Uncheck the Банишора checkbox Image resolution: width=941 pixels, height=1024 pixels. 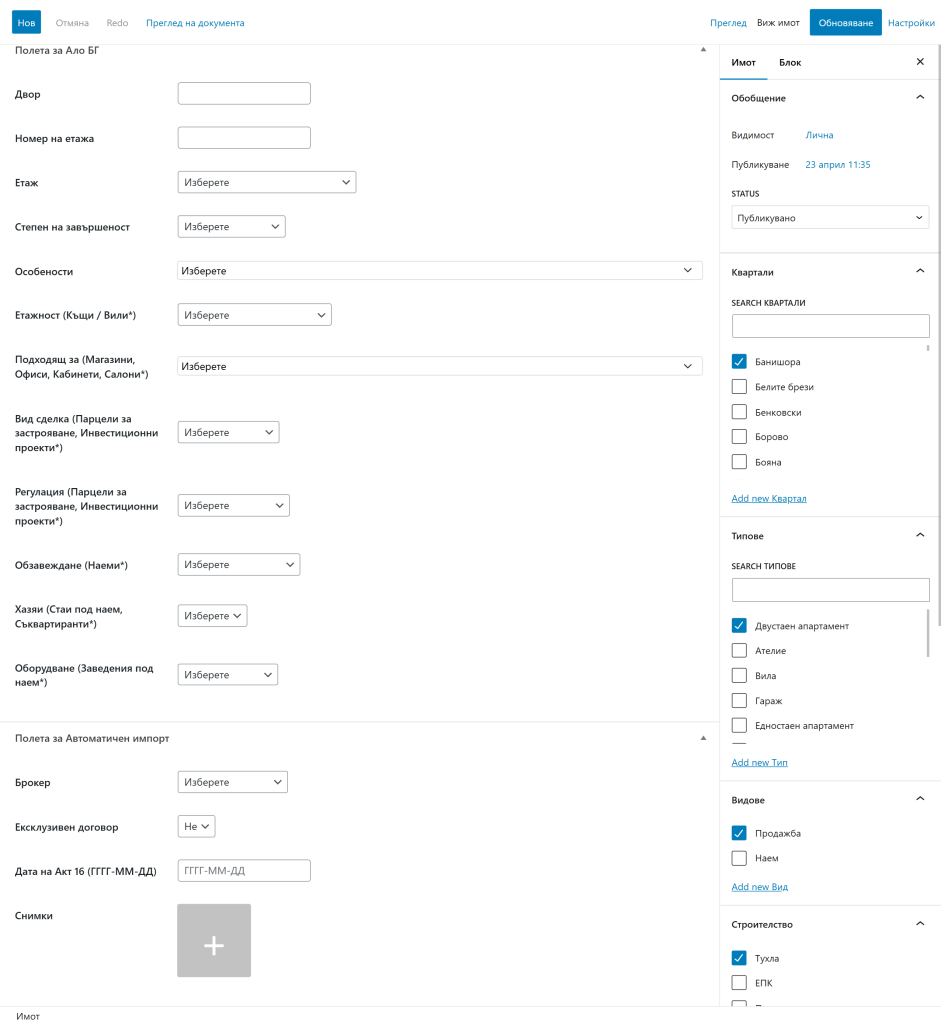click(740, 362)
